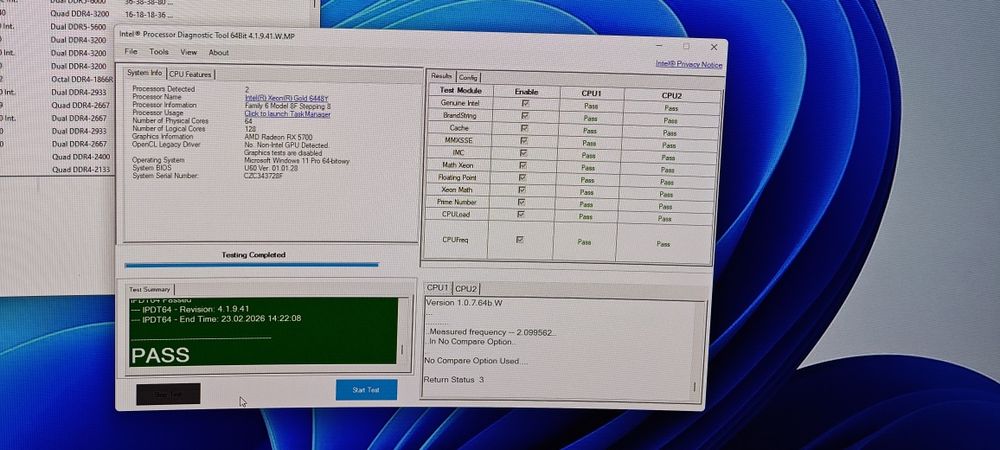
Task: Toggle the BrandString enable checkbox
Action: pos(526,116)
